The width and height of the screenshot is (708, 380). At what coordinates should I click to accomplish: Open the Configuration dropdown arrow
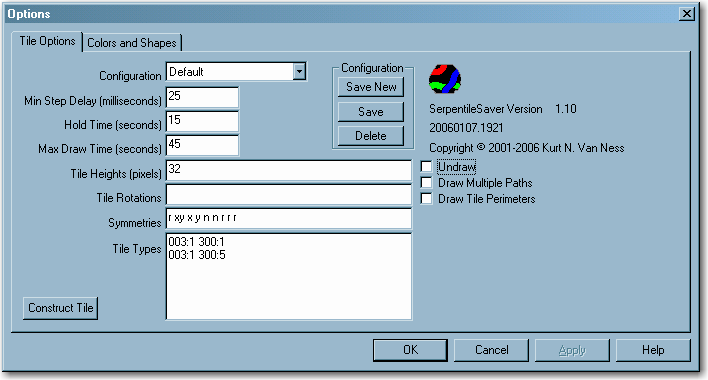pos(299,72)
